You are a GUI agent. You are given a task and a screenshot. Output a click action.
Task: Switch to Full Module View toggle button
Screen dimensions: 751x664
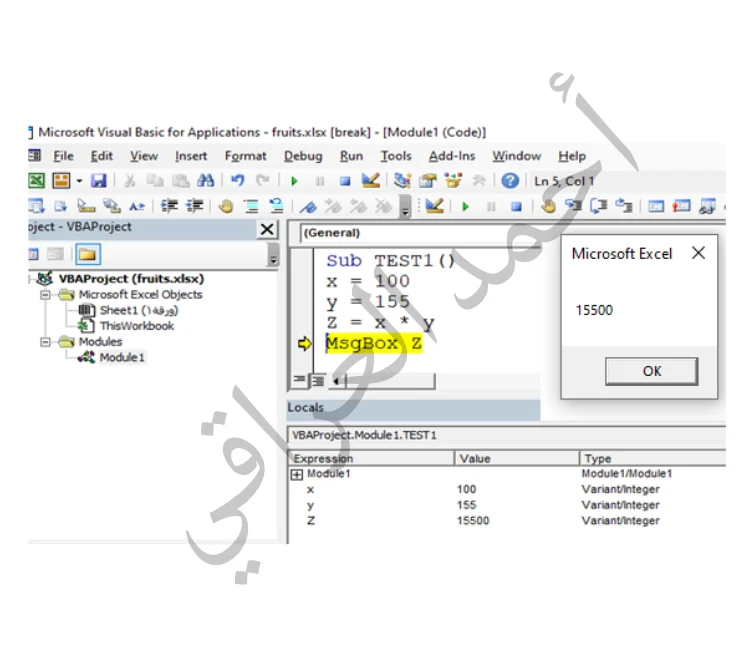coord(318,381)
